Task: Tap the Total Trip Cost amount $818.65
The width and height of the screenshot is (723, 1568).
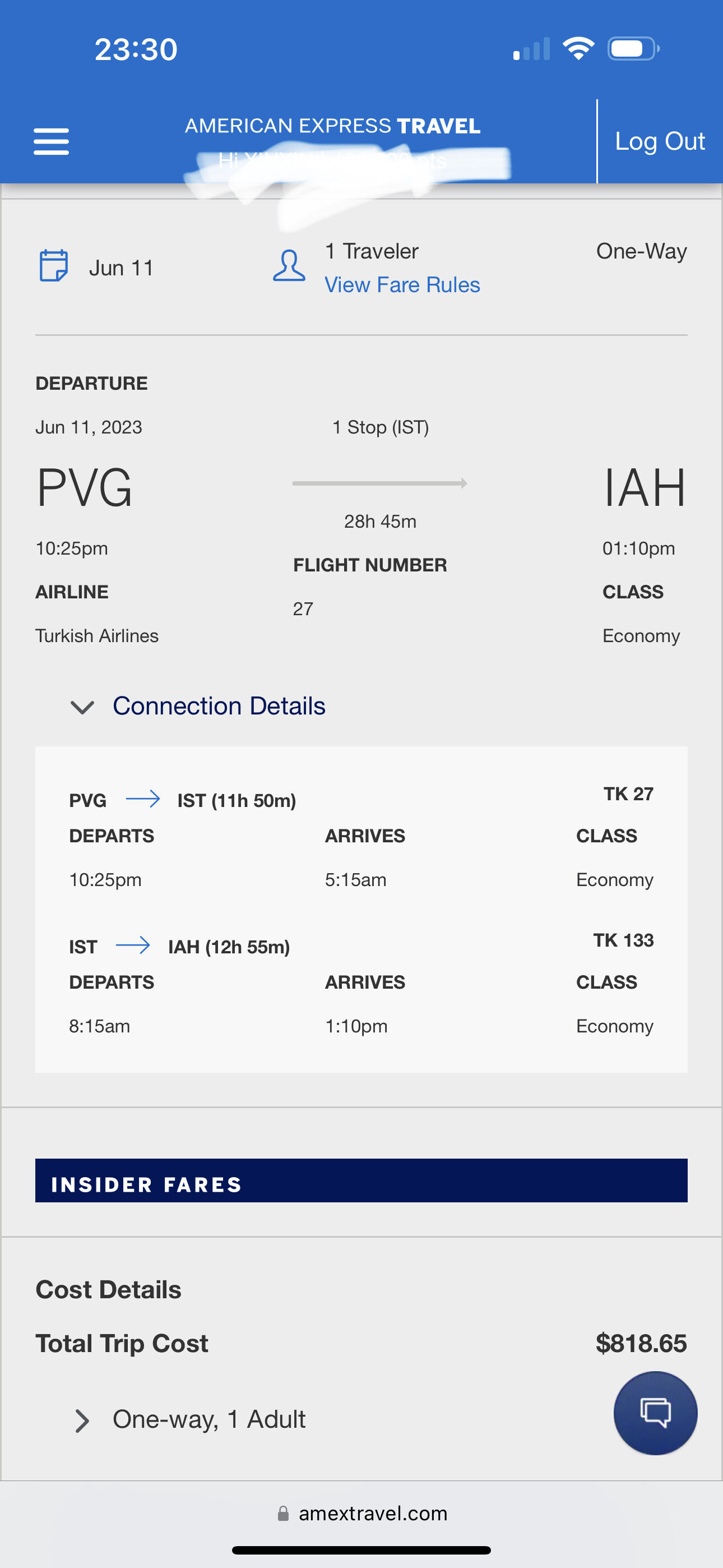Action: click(x=641, y=1343)
